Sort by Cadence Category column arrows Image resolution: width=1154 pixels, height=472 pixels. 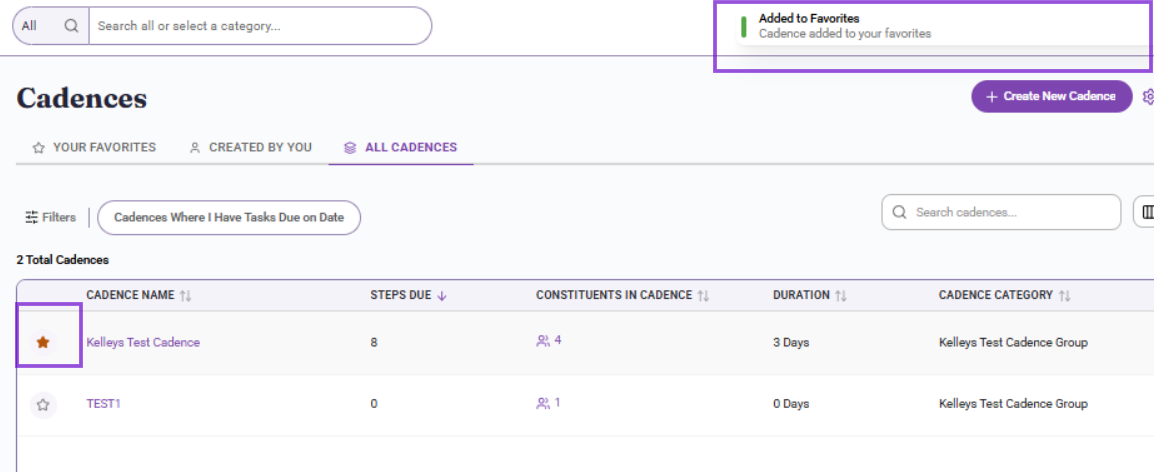[x=1064, y=295]
